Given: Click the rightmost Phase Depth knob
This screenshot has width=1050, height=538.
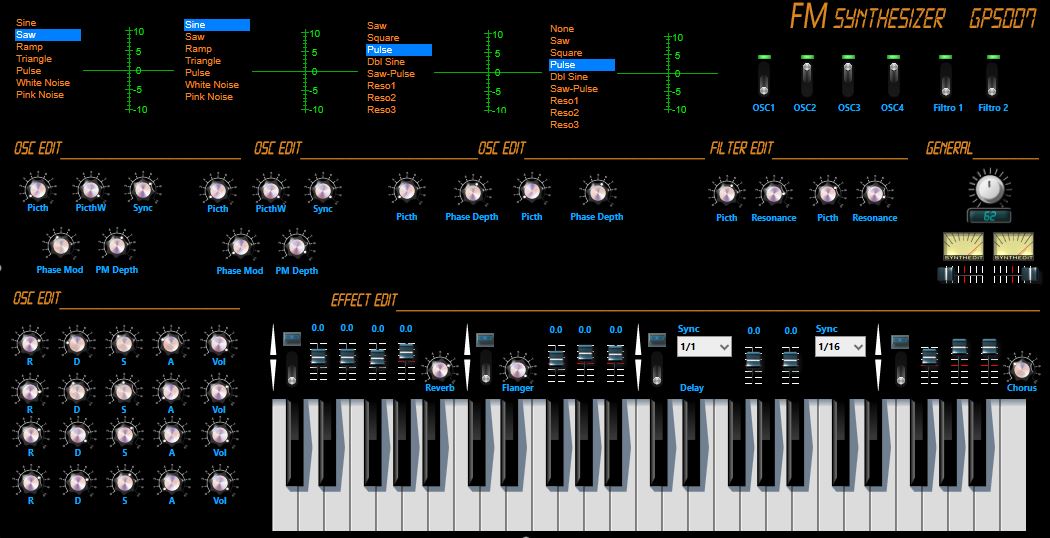Looking at the screenshot, I should pyautogui.click(x=596, y=192).
